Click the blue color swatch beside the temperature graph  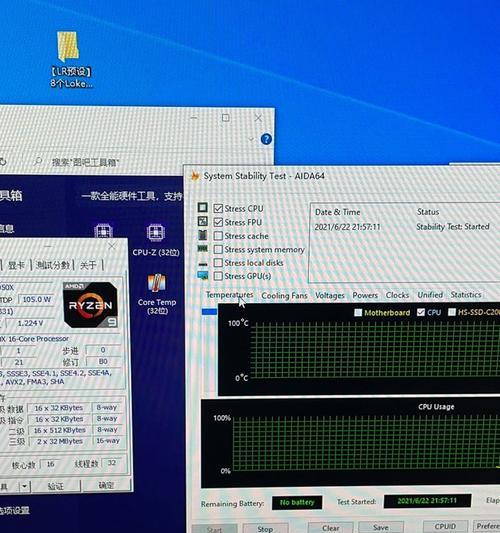click(209, 312)
